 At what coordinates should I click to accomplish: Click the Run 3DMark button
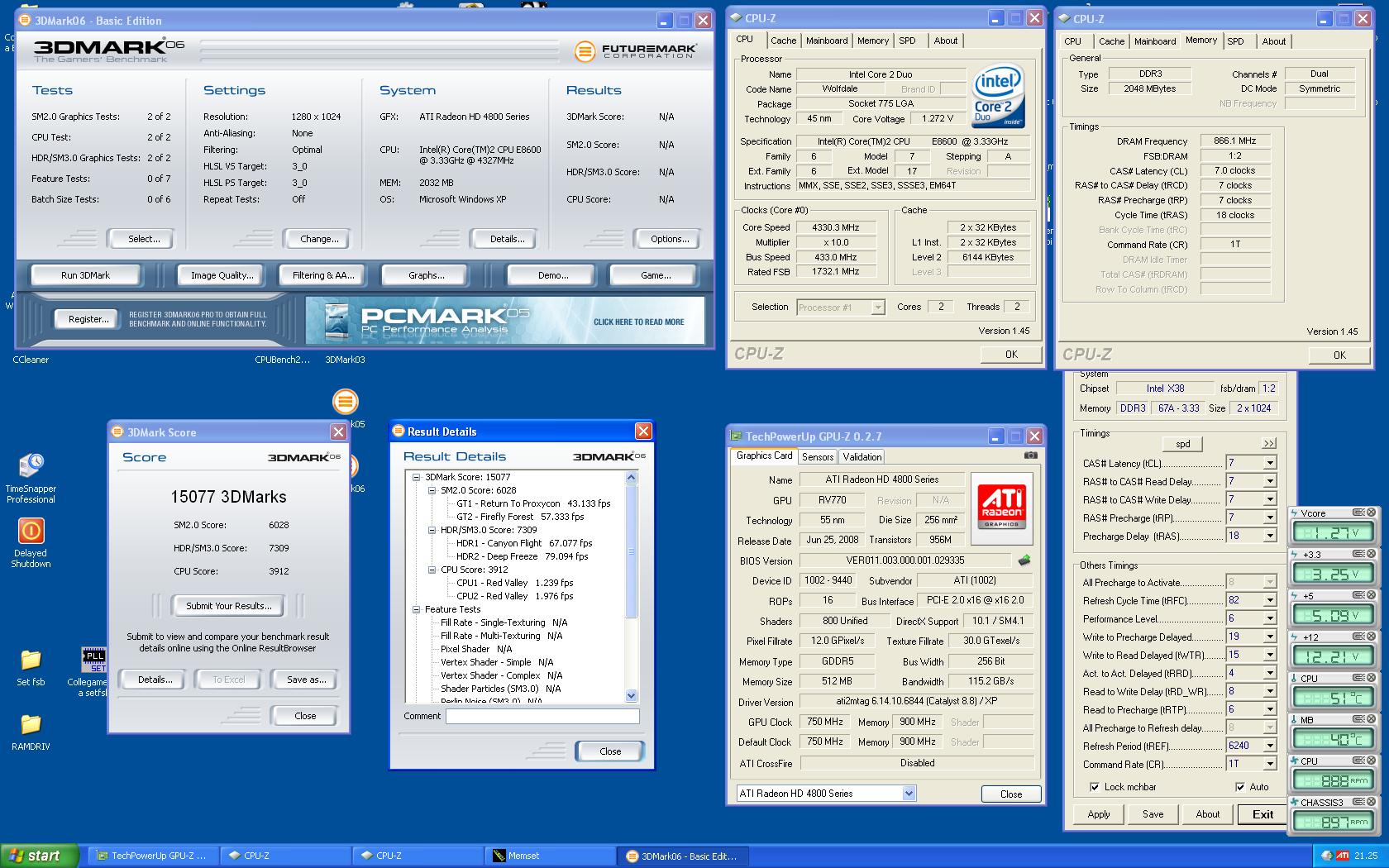tap(85, 275)
